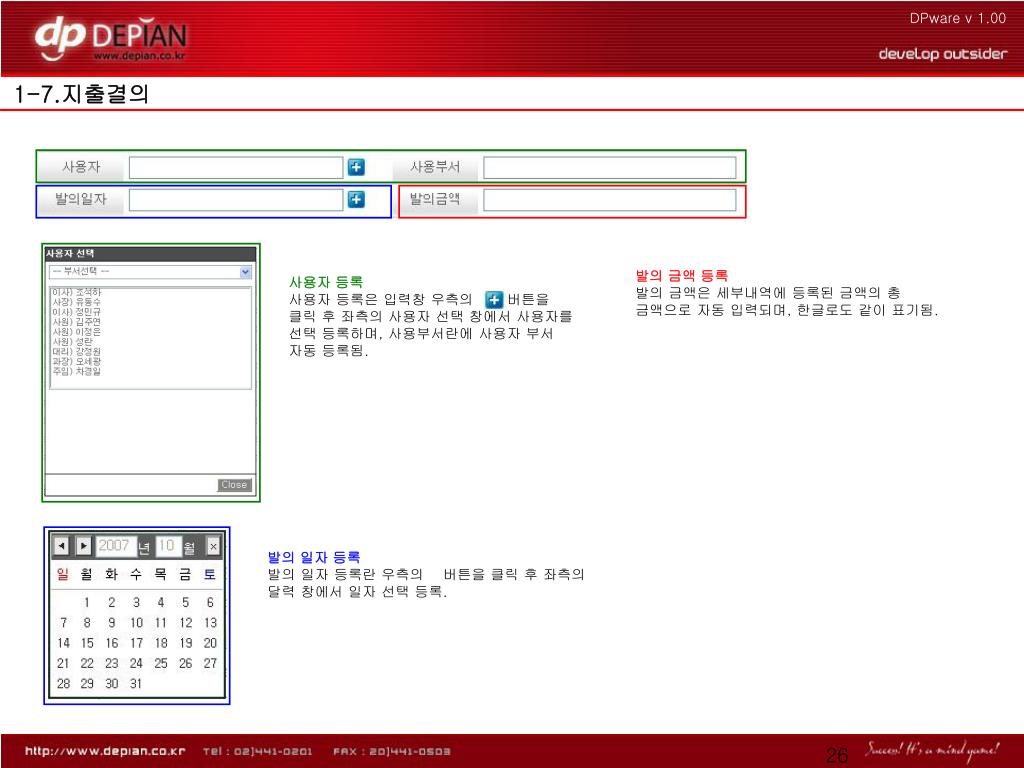Close the calendar popup with X
Image resolution: width=1024 pixels, height=768 pixels.
pyautogui.click(x=213, y=546)
